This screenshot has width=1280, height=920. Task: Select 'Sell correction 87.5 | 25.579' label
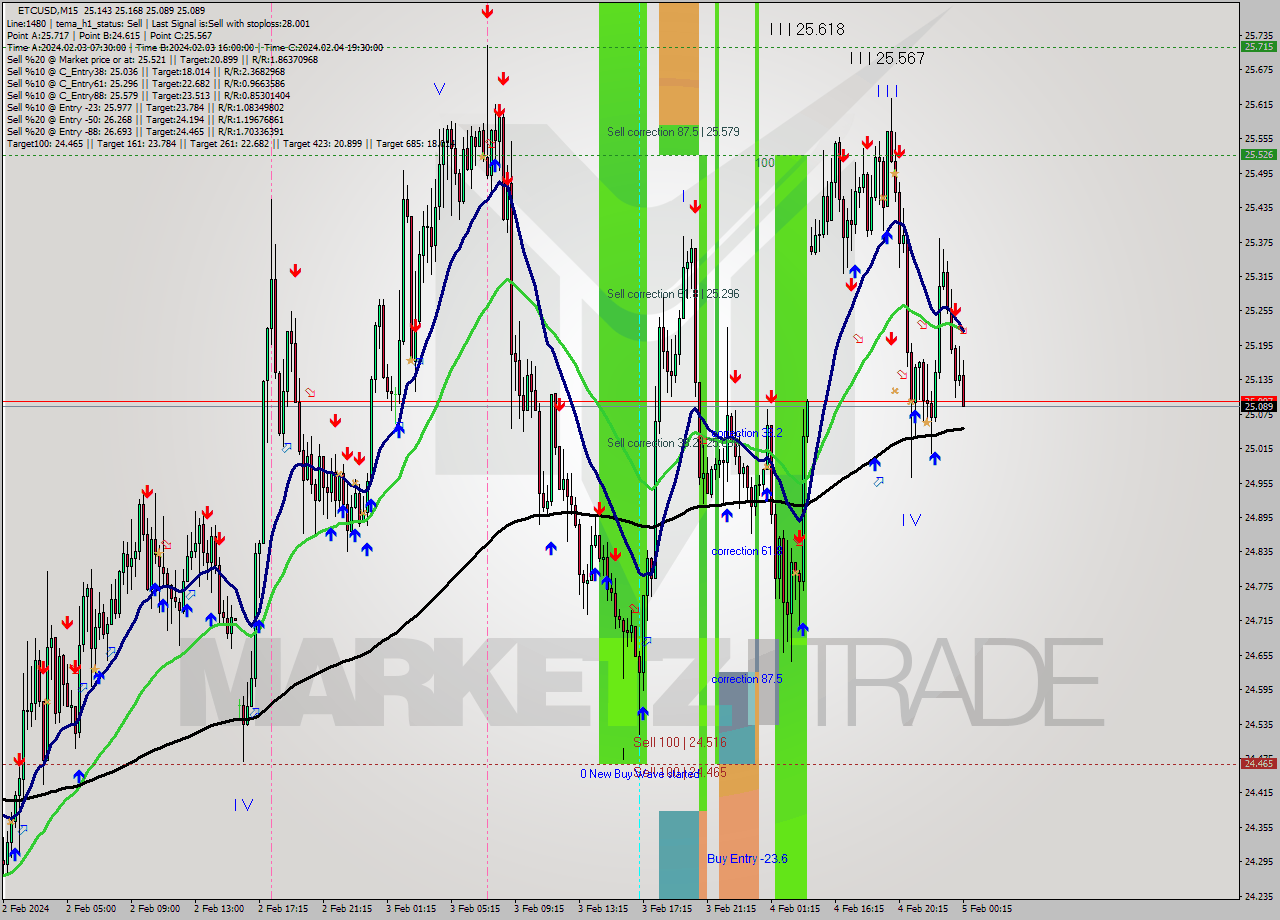[673, 132]
